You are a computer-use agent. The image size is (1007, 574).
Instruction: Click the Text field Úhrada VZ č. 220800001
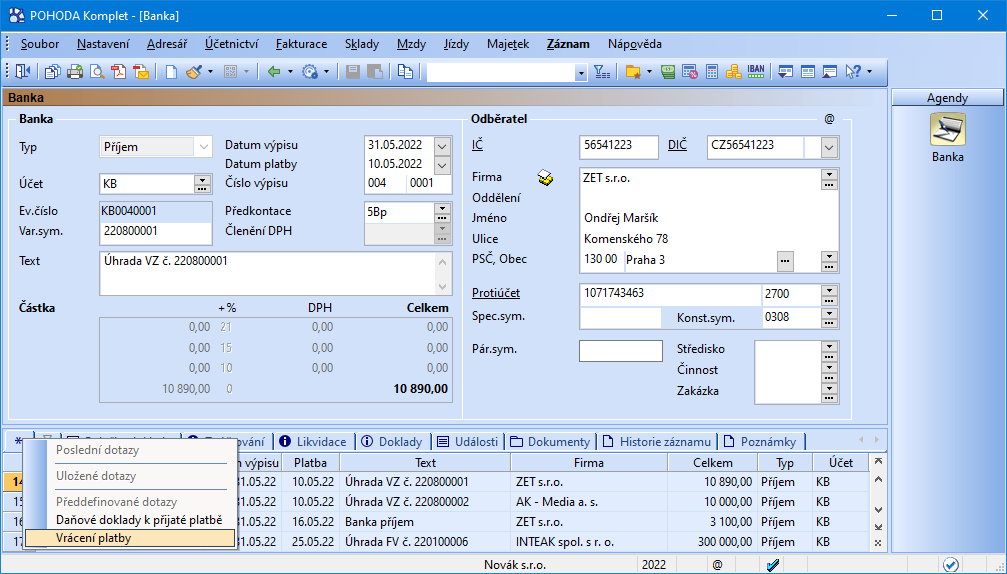268,273
